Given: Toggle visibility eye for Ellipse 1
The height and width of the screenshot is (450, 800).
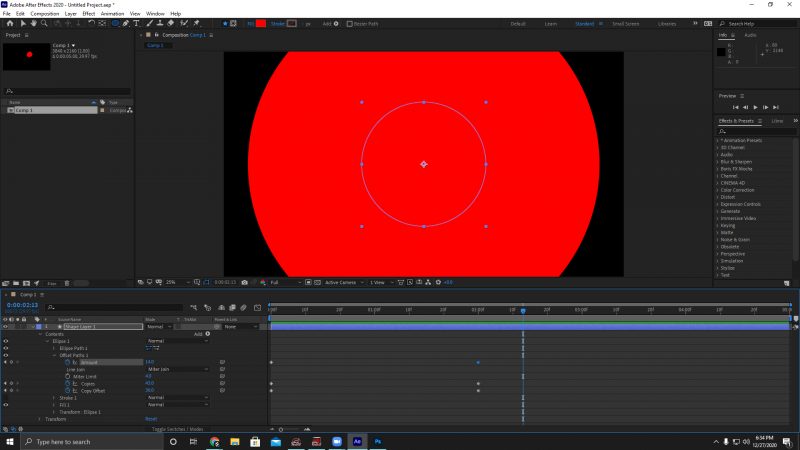Looking at the screenshot, I should tap(6, 341).
